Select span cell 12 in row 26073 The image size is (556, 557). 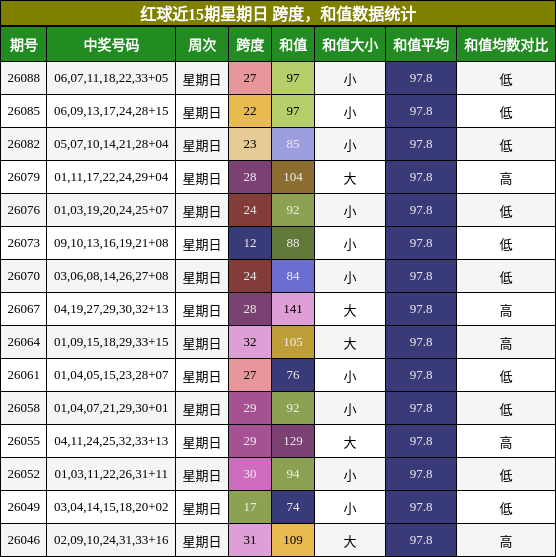click(x=250, y=243)
